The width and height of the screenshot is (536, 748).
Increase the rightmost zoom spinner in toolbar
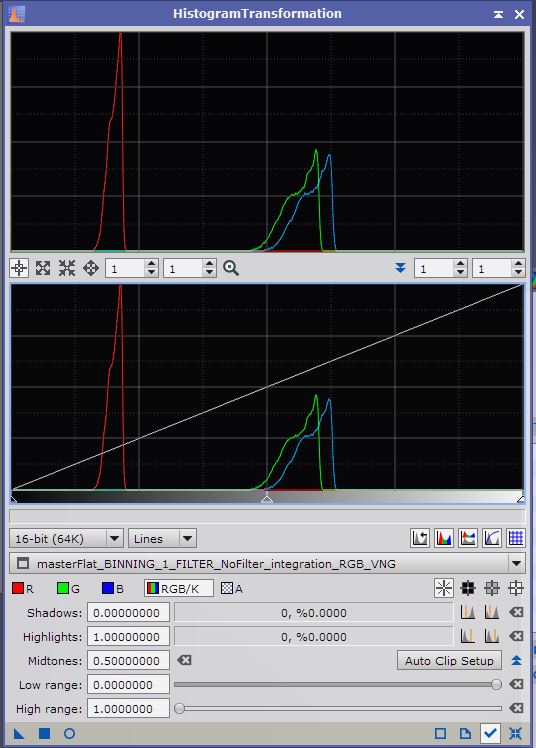pyautogui.click(x=518, y=263)
